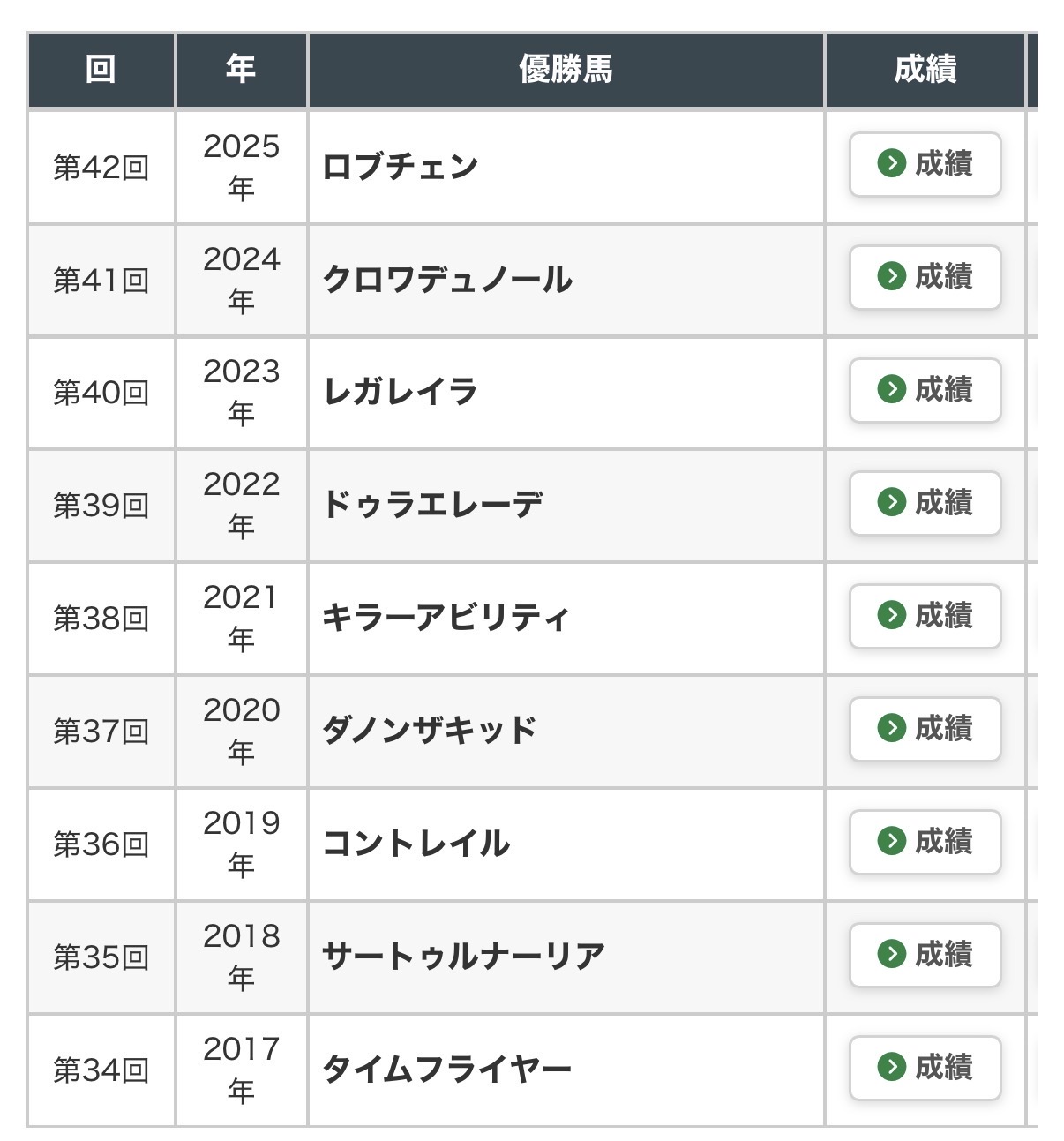Select the 第38回 cell
Screen dimensions: 1064x1141
click(101, 619)
